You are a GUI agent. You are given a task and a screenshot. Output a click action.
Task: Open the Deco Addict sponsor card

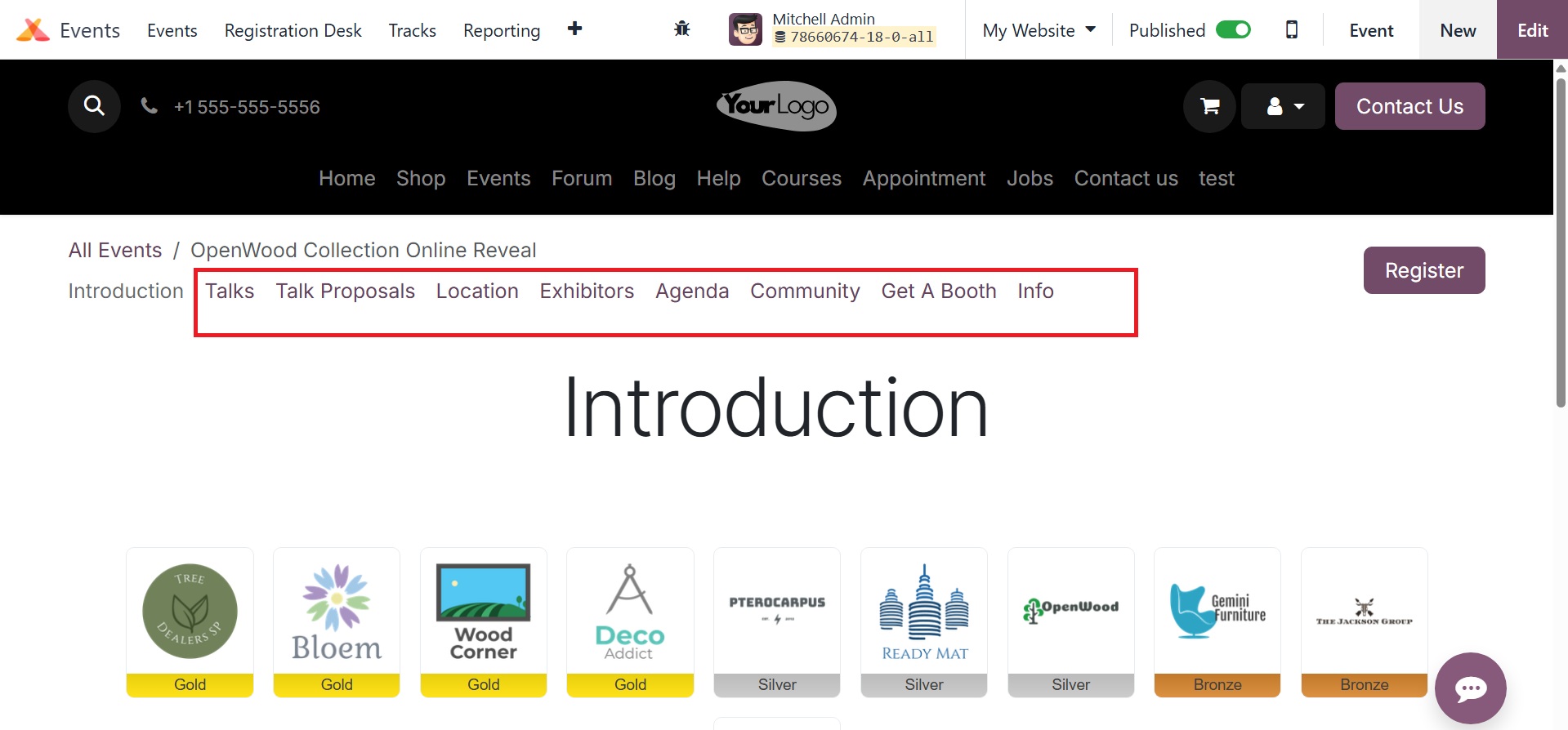630,622
